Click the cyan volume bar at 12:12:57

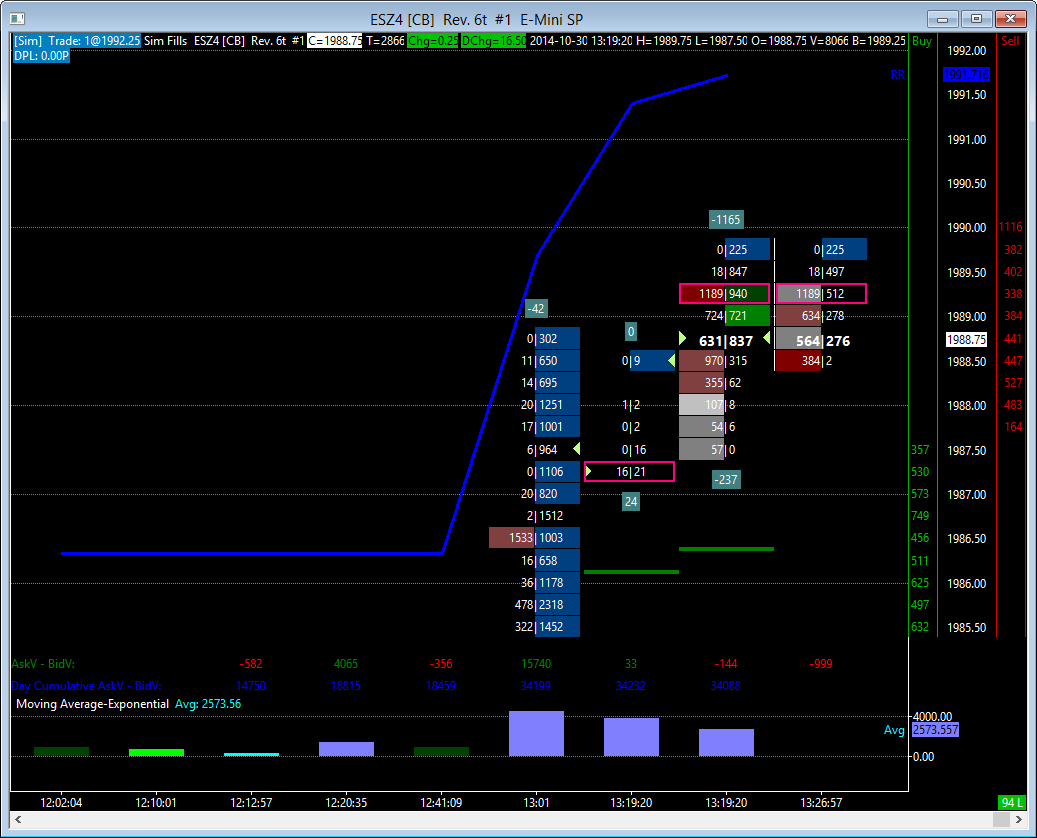tap(251, 755)
